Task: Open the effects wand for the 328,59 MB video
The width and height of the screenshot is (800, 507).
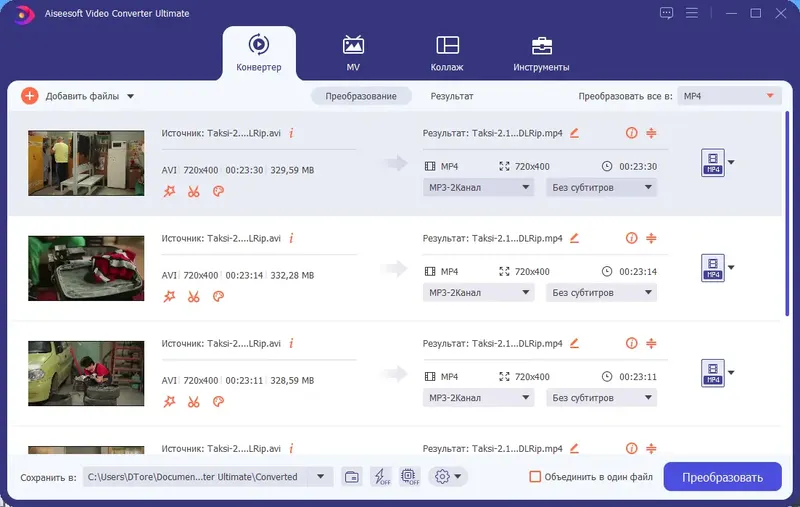Action: click(169, 401)
